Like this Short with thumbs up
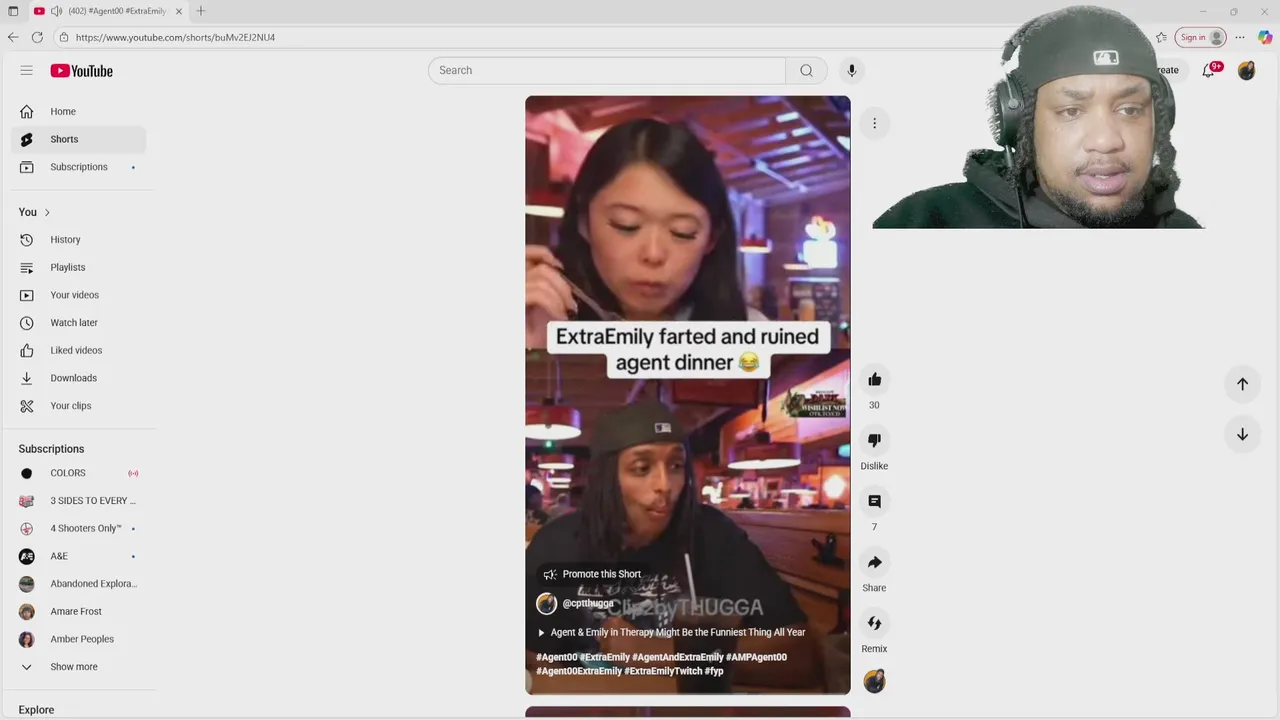The image size is (1280, 720). 874,379
